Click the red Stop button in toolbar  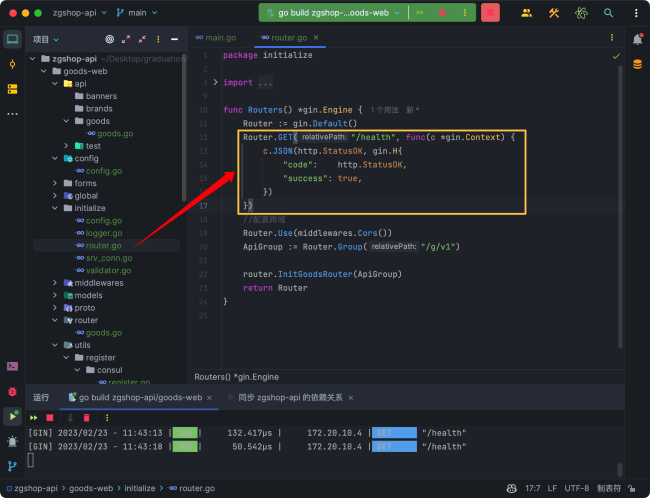click(x=490, y=13)
